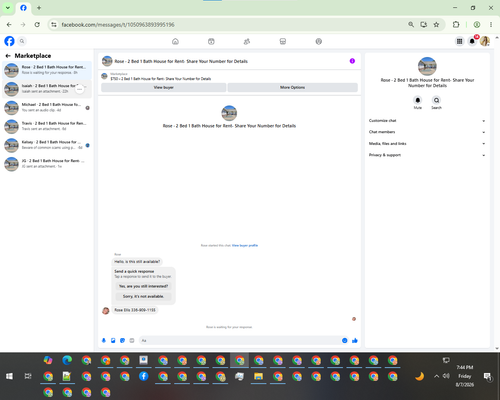This screenshot has height=400, width=500.
Task: Click the zoom magnifier icon in the address bar
Action: [x=411, y=24]
